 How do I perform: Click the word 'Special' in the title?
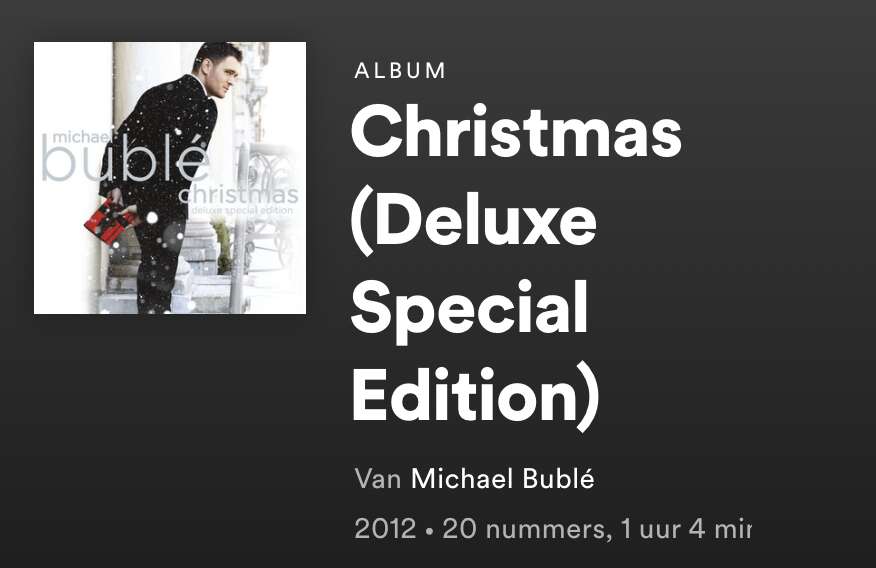click(x=469, y=309)
